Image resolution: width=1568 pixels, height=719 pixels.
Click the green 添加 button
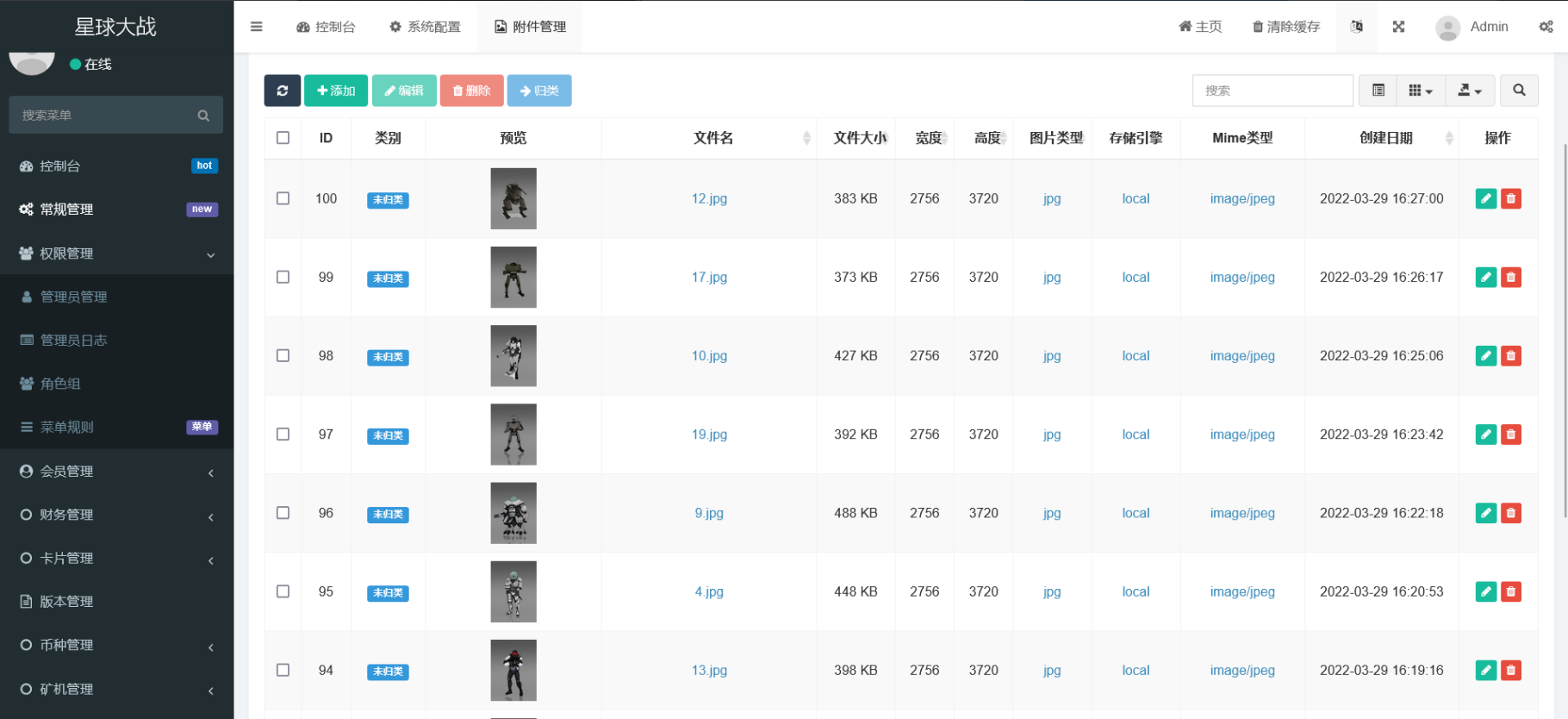336,91
